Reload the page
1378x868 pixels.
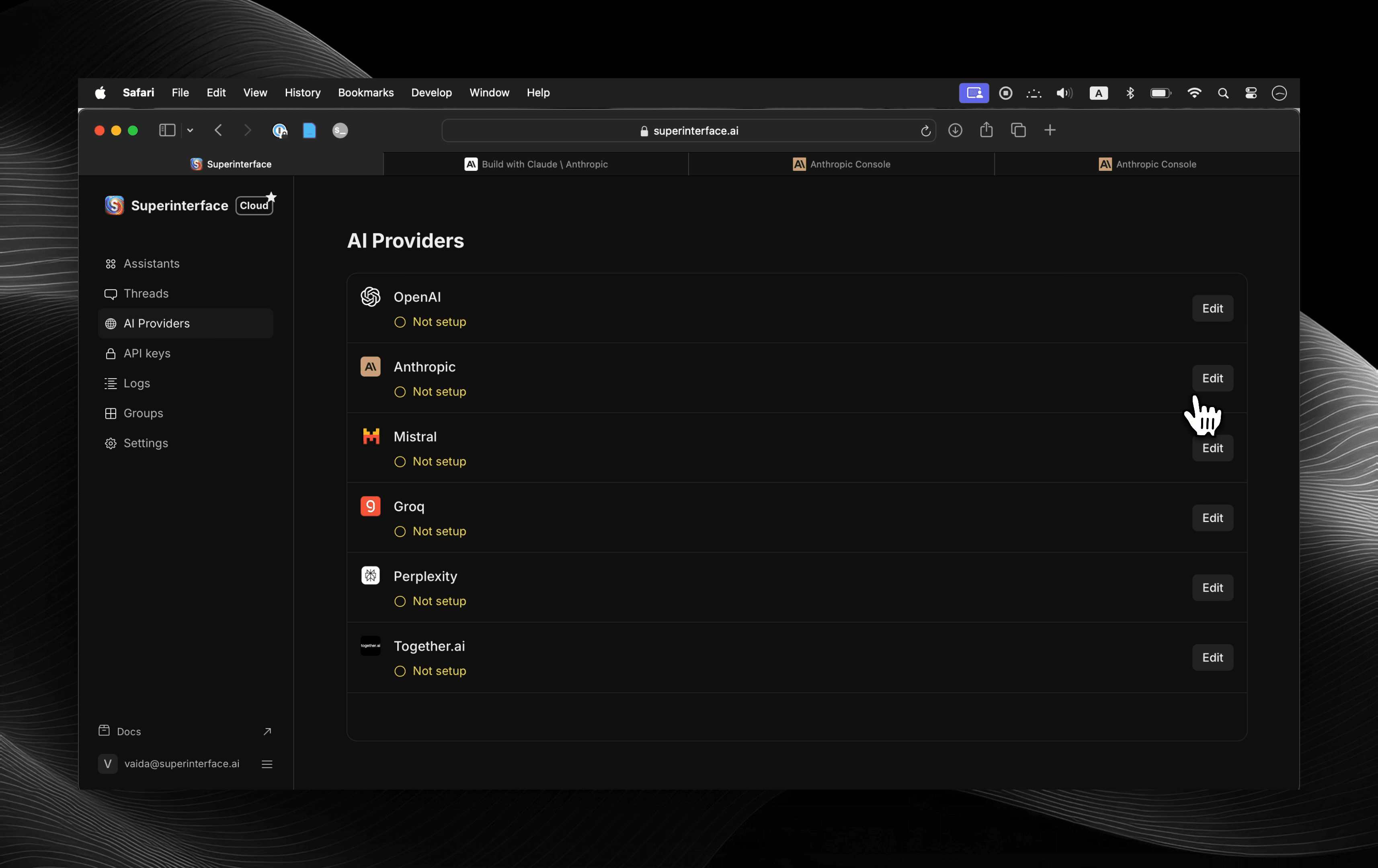pos(925,131)
